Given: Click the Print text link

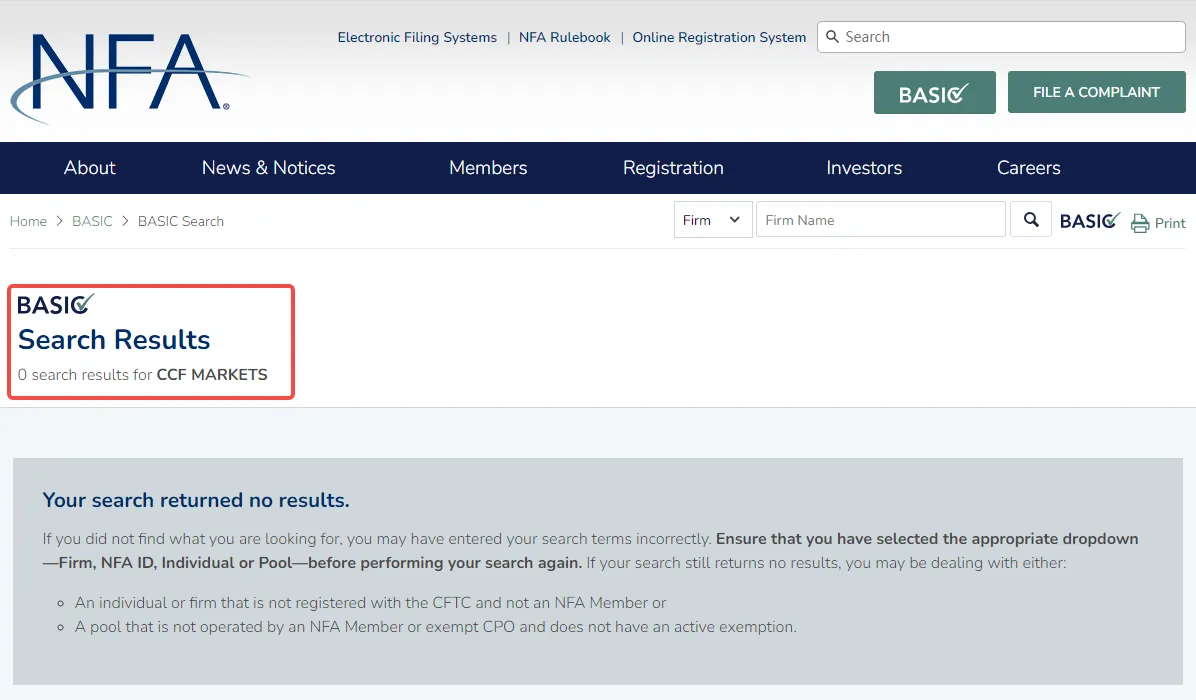Looking at the screenshot, I should [x=1169, y=223].
